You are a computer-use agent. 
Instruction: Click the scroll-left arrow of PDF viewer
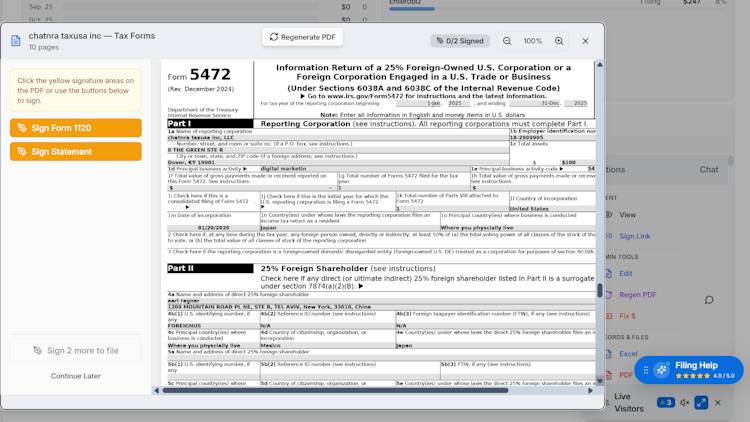pos(156,390)
